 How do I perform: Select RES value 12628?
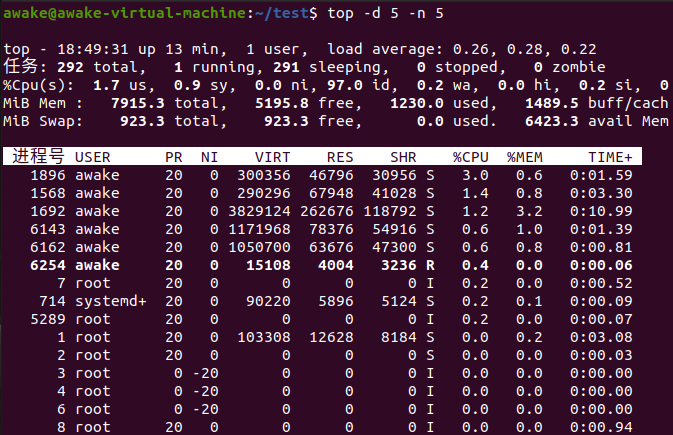pos(331,337)
